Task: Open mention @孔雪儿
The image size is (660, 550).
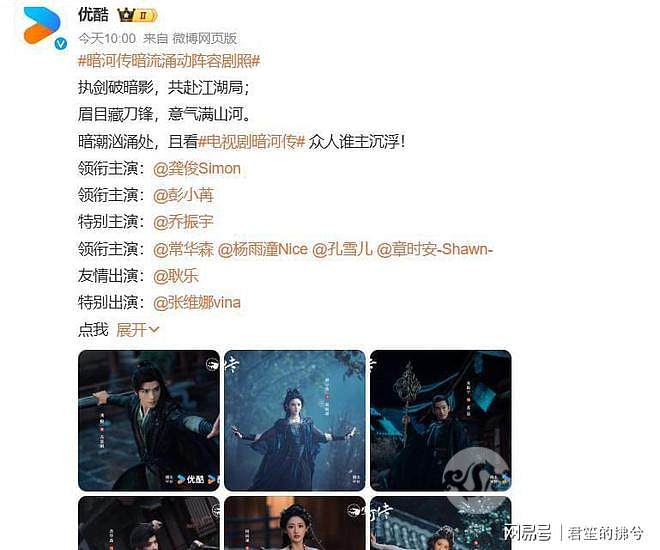Action: pos(342,249)
